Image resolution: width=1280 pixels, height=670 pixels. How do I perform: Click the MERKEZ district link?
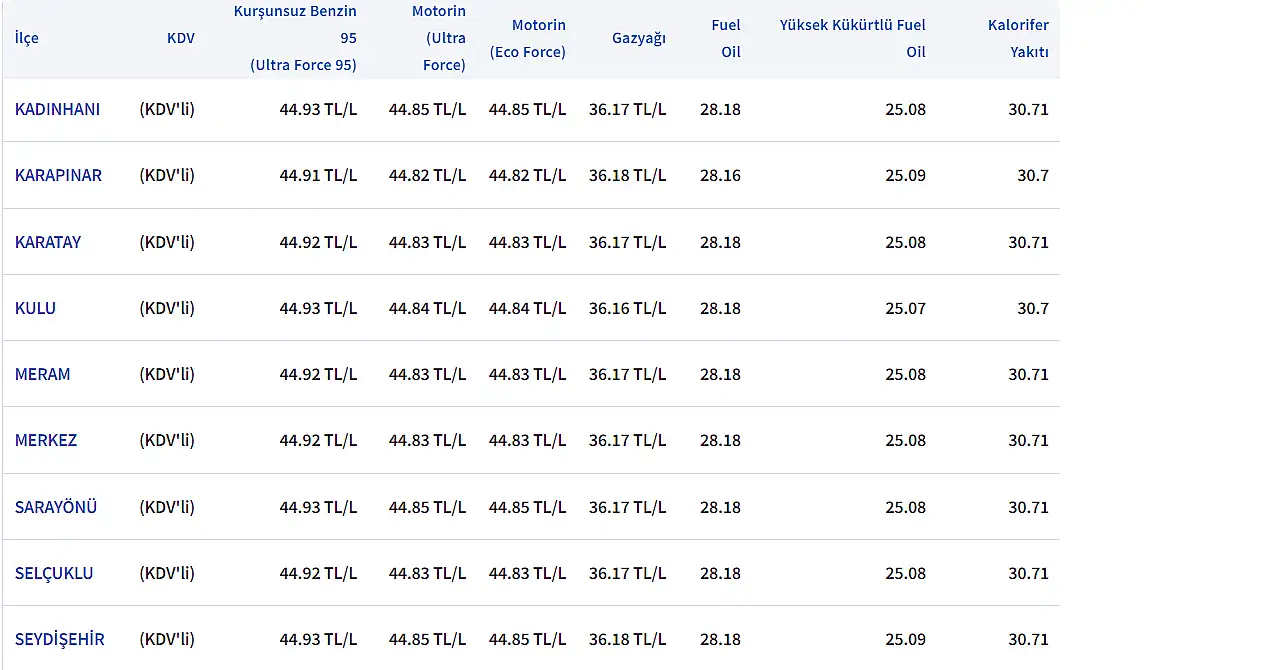coord(46,440)
